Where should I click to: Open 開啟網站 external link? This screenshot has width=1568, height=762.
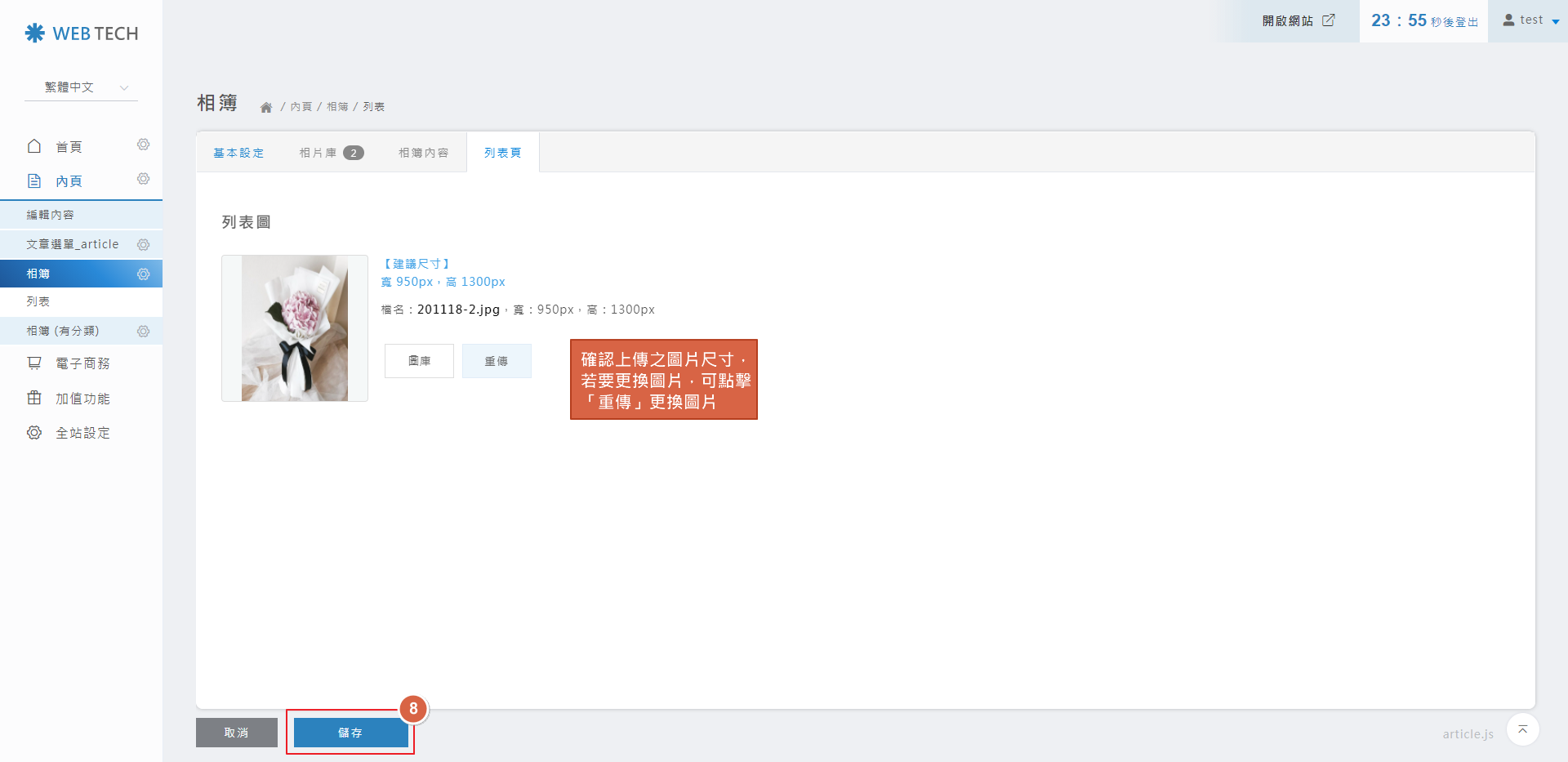(x=1298, y=20)
